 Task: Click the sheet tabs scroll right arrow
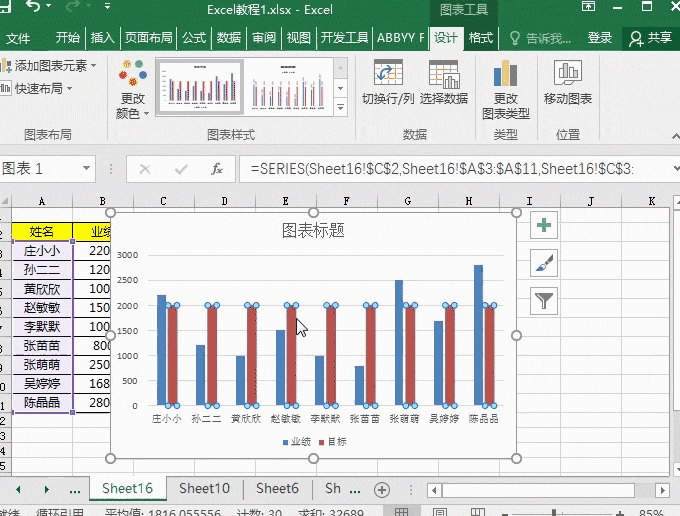coord(46,490)
